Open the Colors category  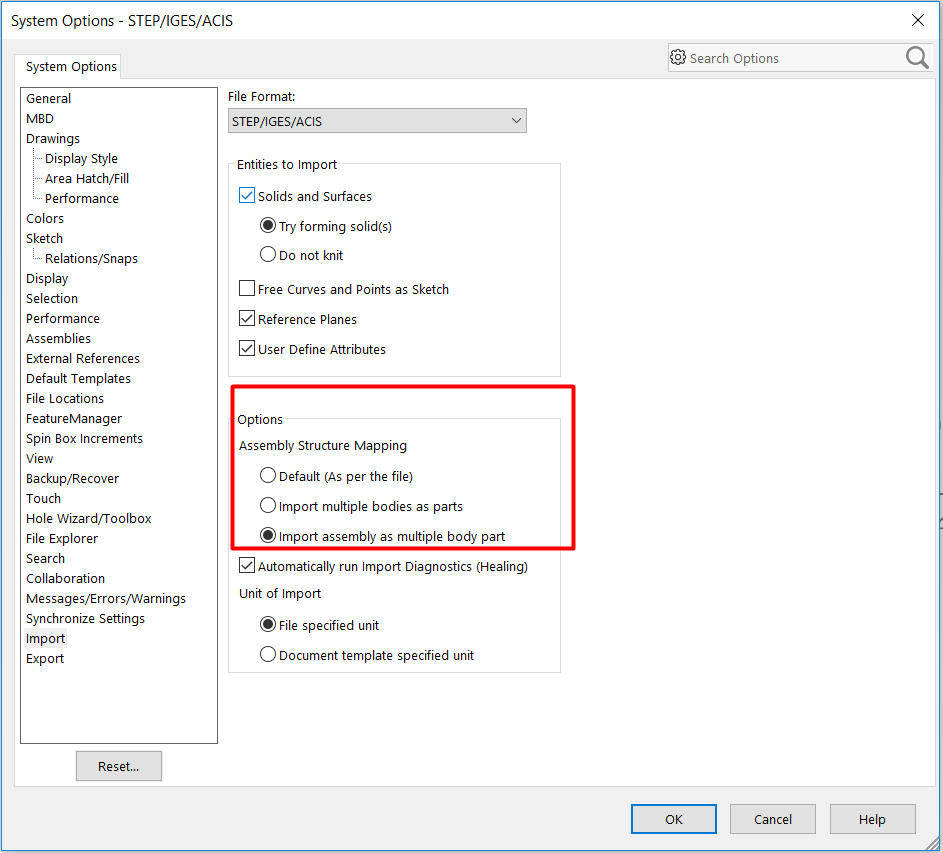(45, 218)
